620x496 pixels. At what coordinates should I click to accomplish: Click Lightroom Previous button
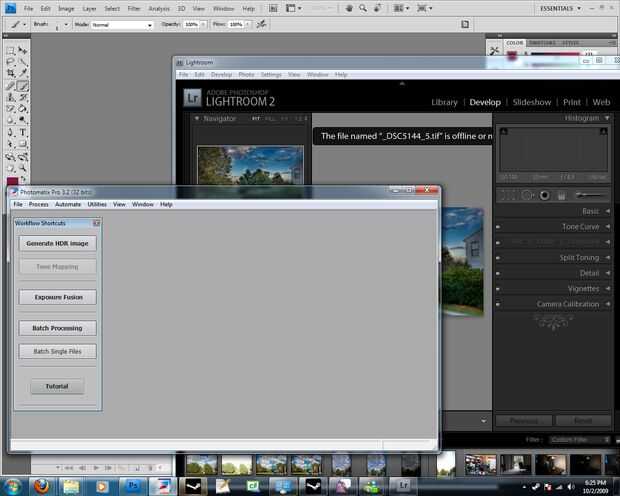524,421
